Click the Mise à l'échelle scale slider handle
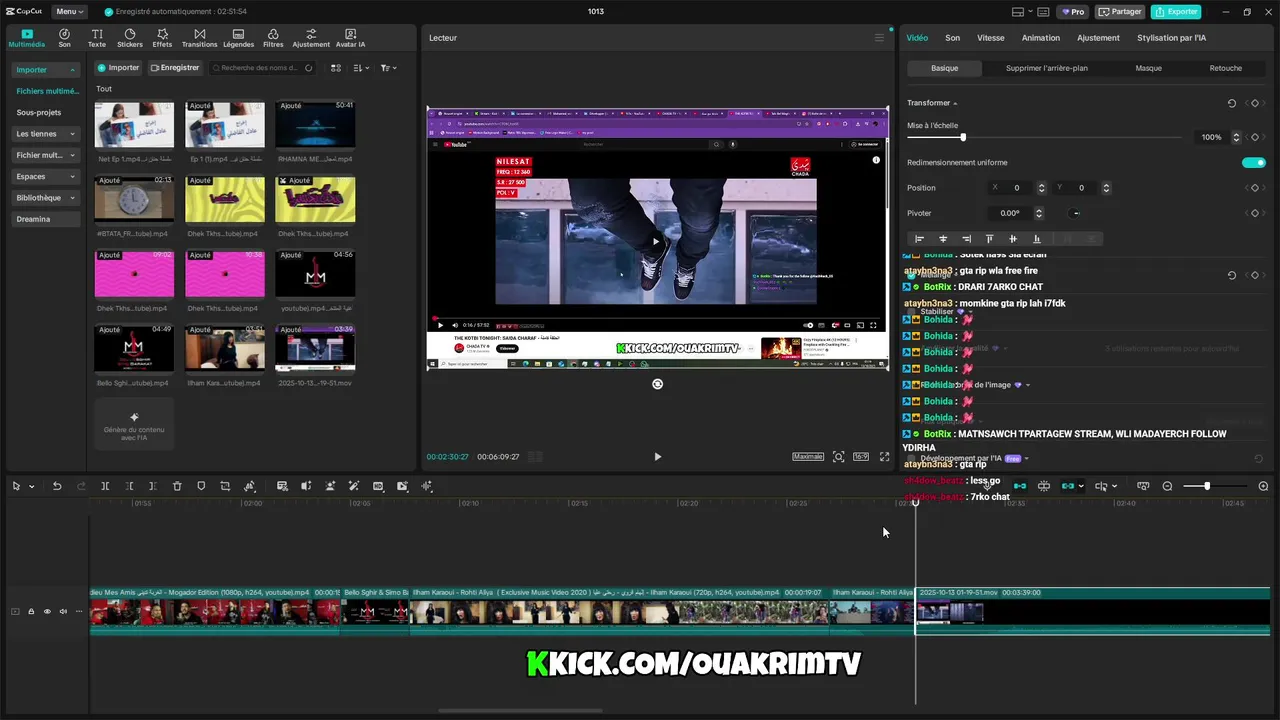Image resolution: width=1280 pixels, height=720 pixels. pyautogui.click(x=963, y=137)
